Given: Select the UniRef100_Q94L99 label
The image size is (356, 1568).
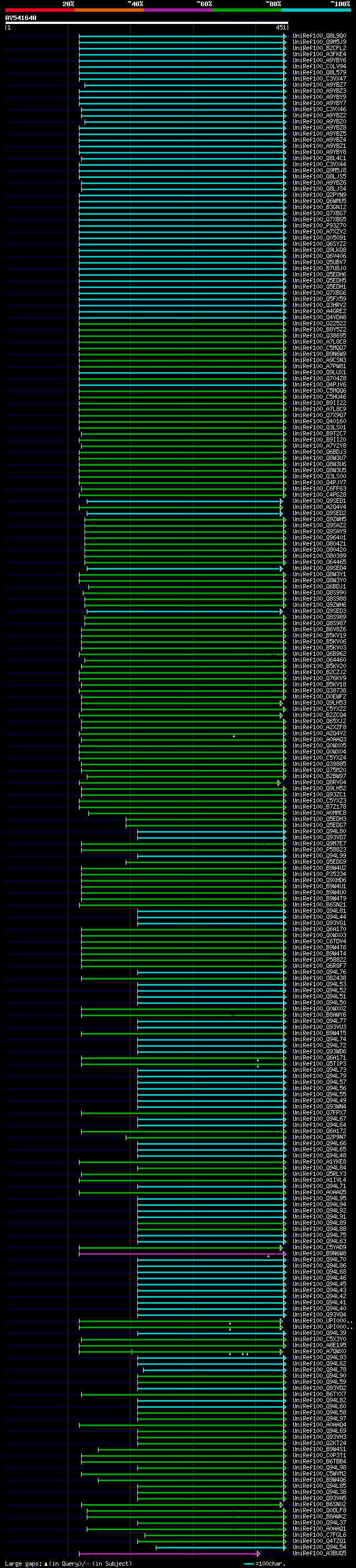Looking at the screenshot, I should (x=319, y=856).
